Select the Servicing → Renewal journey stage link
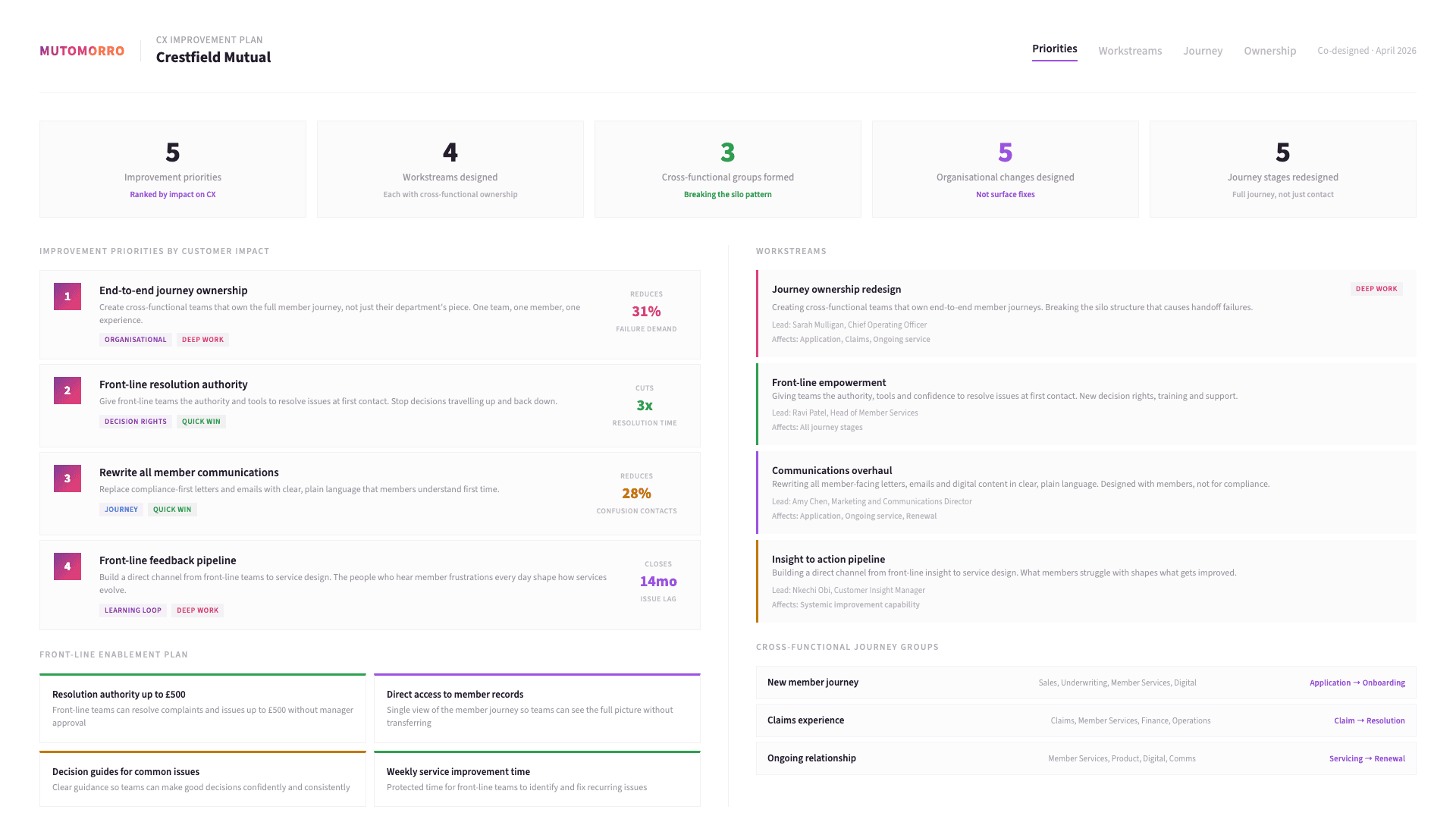The image size is (1456, 819). click(1367, 758)
